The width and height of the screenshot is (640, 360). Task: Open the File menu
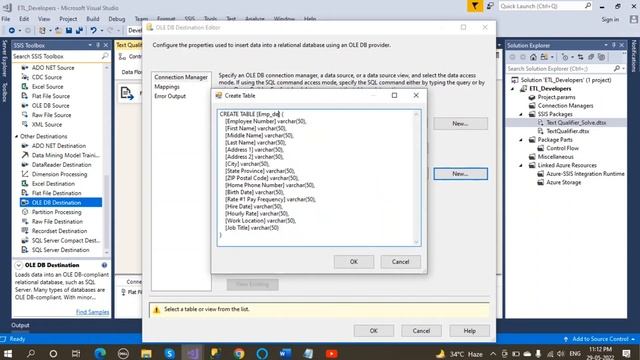pyautogui.click(x=6, y=19)
